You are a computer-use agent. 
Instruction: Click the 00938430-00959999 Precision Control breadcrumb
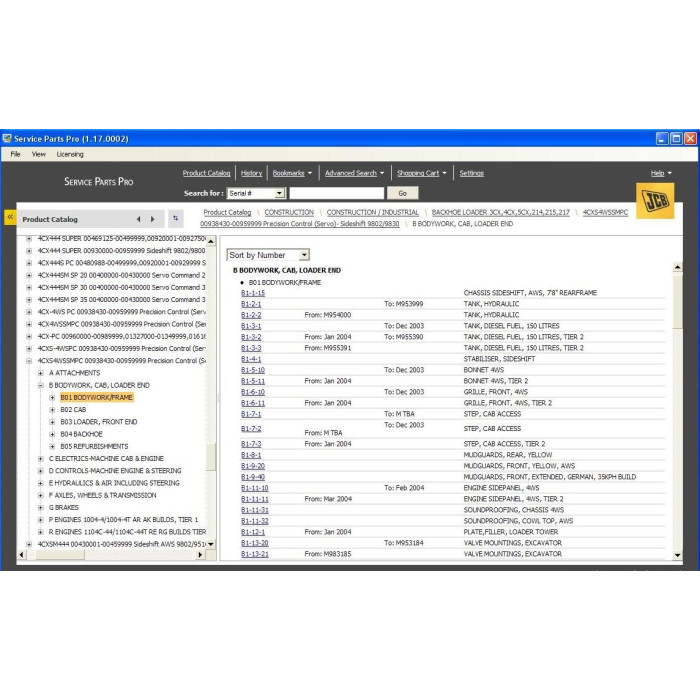point(300,224)
